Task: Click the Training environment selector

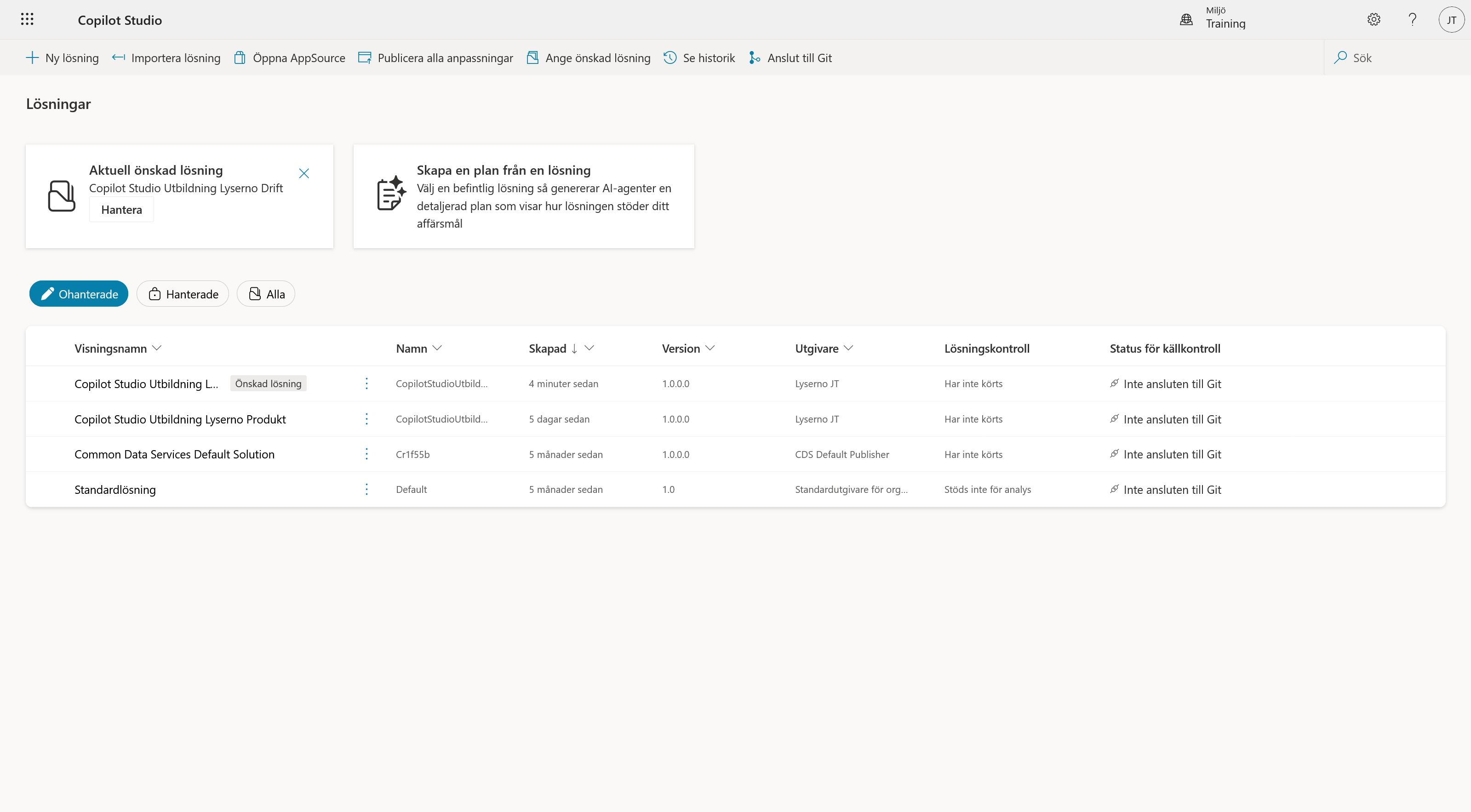Action: pos(1225,19)
